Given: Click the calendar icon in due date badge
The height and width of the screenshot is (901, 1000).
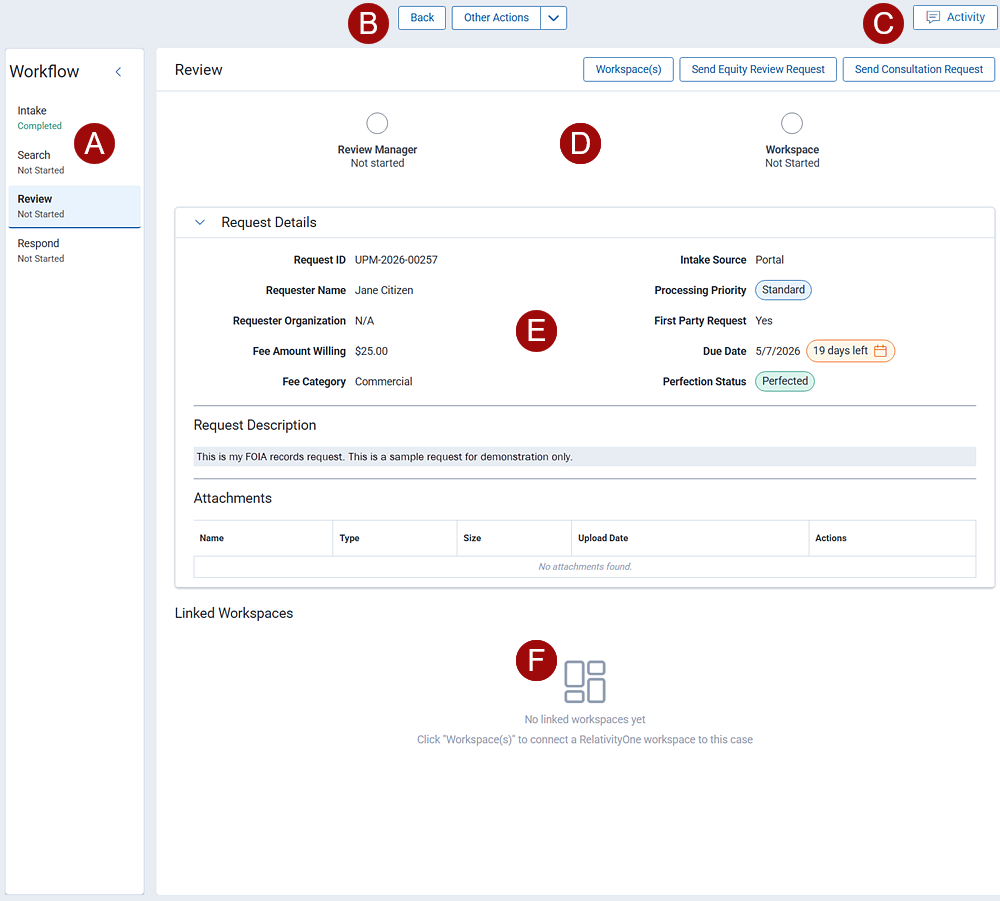Looking at the screenshot, I should (880, 351).
